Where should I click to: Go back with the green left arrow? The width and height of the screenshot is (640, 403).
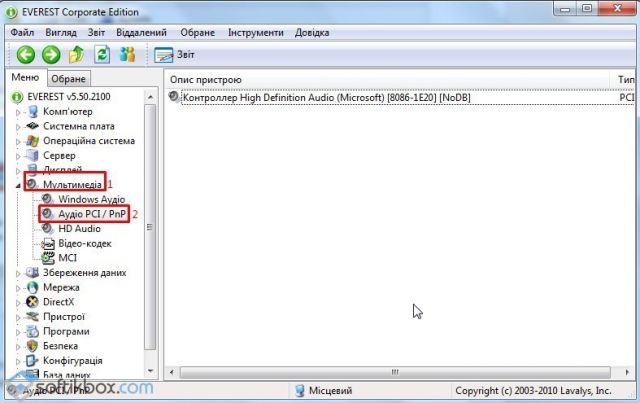[25, 55]
